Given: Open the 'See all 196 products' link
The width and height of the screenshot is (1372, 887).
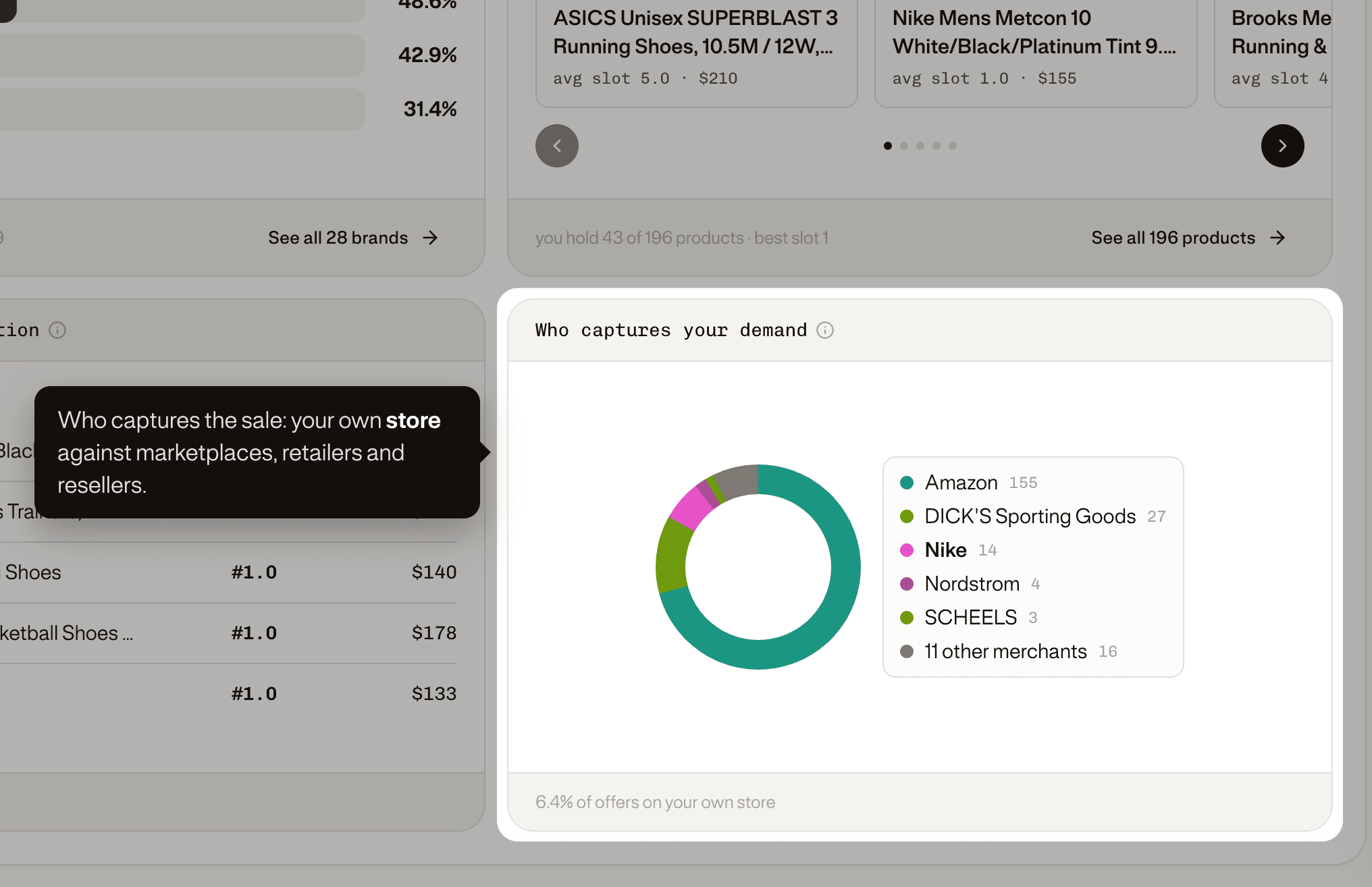Looking at the screenshot, I should [1188, 238].
